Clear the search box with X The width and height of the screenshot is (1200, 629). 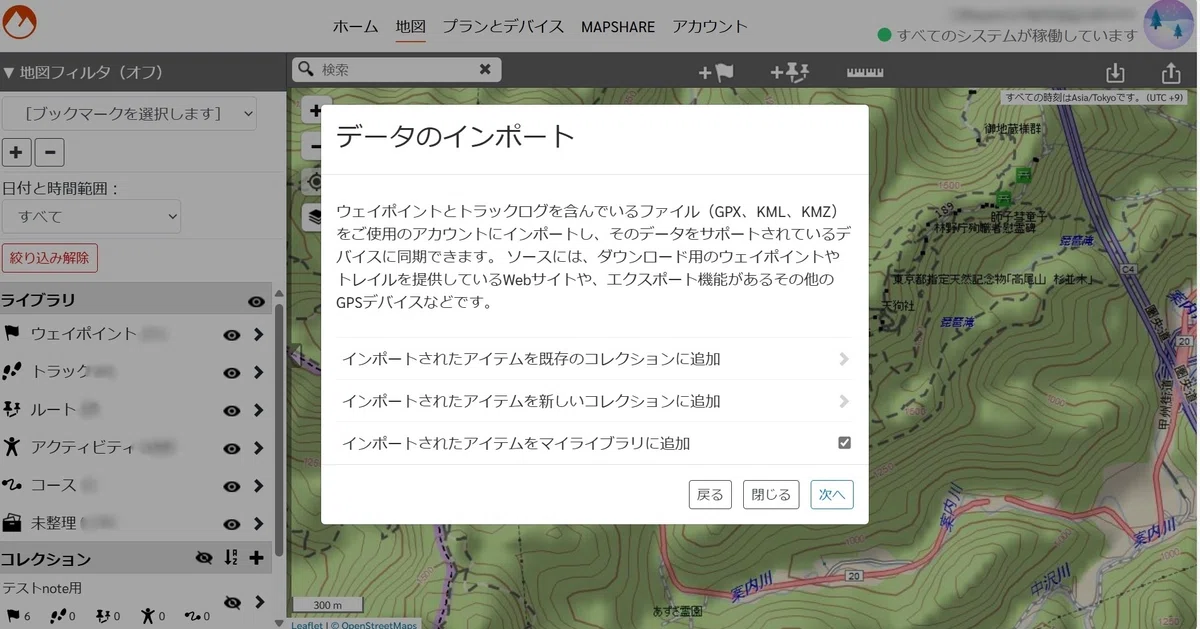coord(485,70)
